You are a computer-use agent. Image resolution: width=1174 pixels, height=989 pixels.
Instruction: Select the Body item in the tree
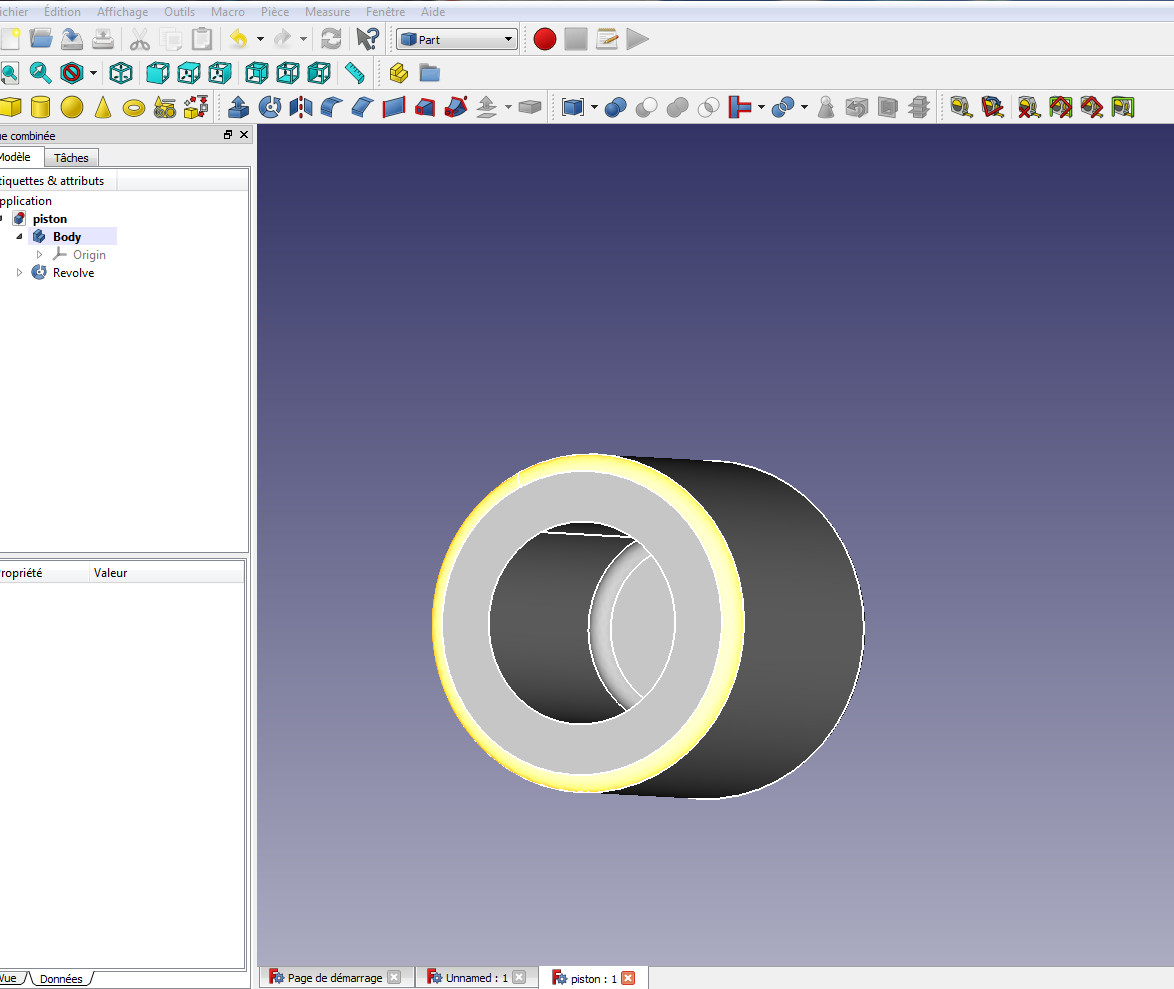(x=67, y=237)
